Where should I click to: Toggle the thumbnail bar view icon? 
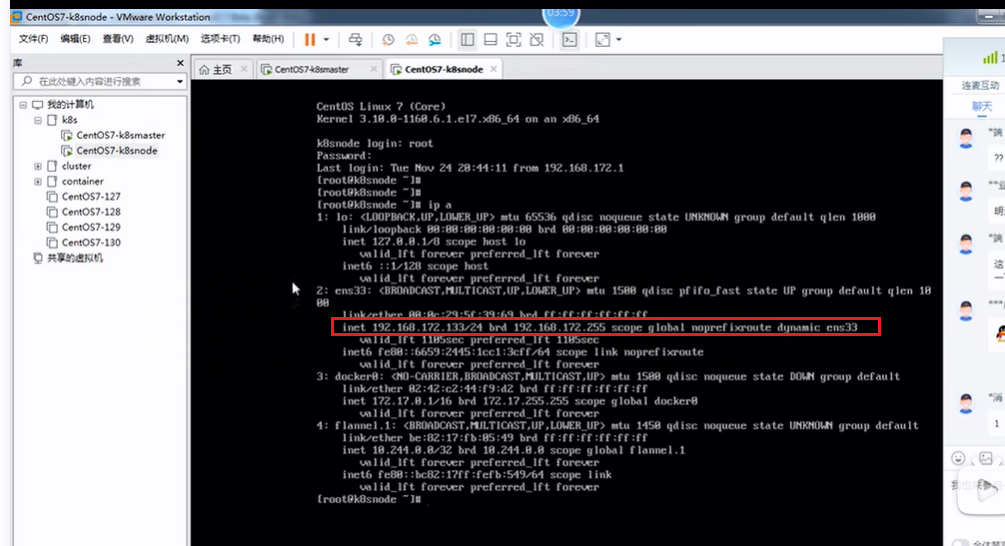click(490, 40)
